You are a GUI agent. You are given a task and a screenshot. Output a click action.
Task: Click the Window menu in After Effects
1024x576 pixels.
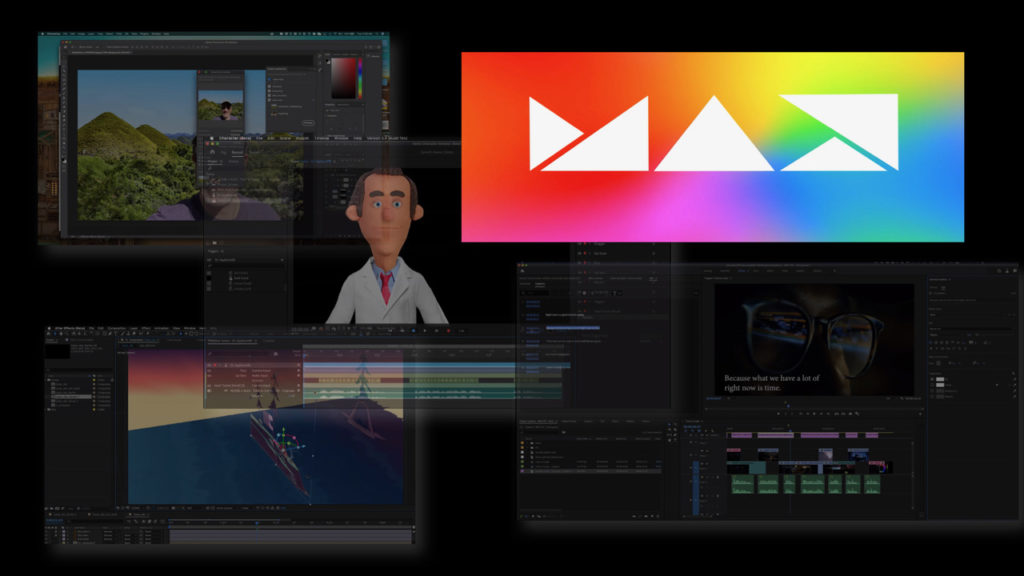[x=188, y=328]
